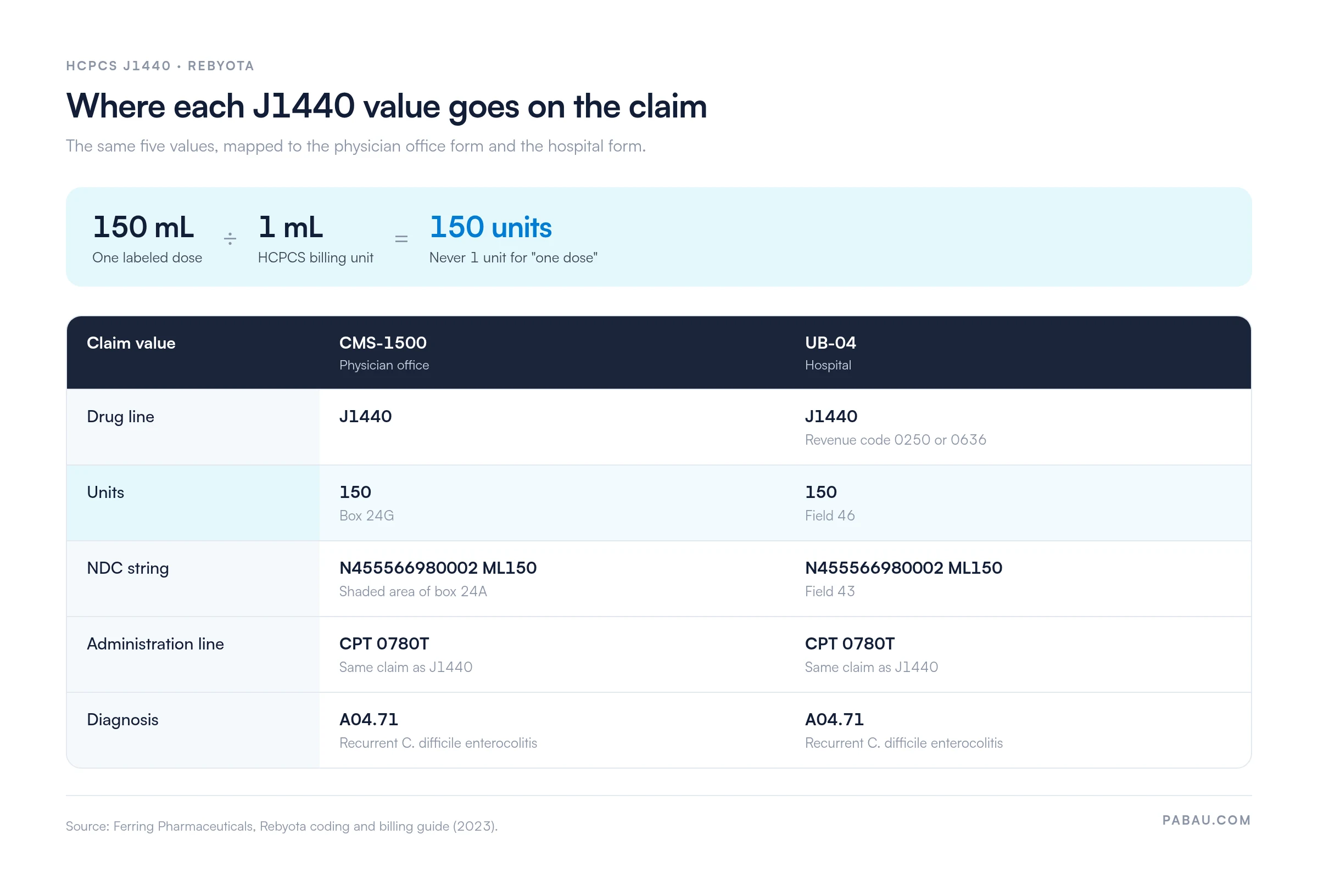The width and height of the screenshot is (1318, 896).
Task: Click the 'Claim value' column header
Action: [x=131, y=343]
